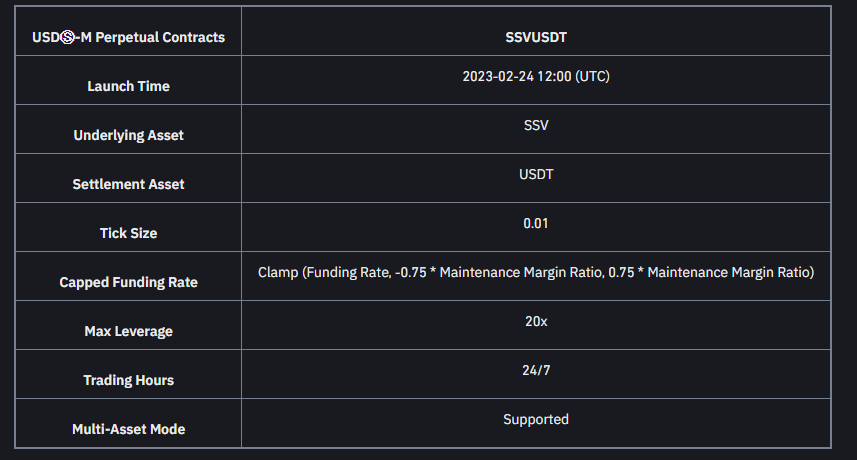The image size is (857, 460).
Task: Select the 20x max leverage value
Action: 536,321
